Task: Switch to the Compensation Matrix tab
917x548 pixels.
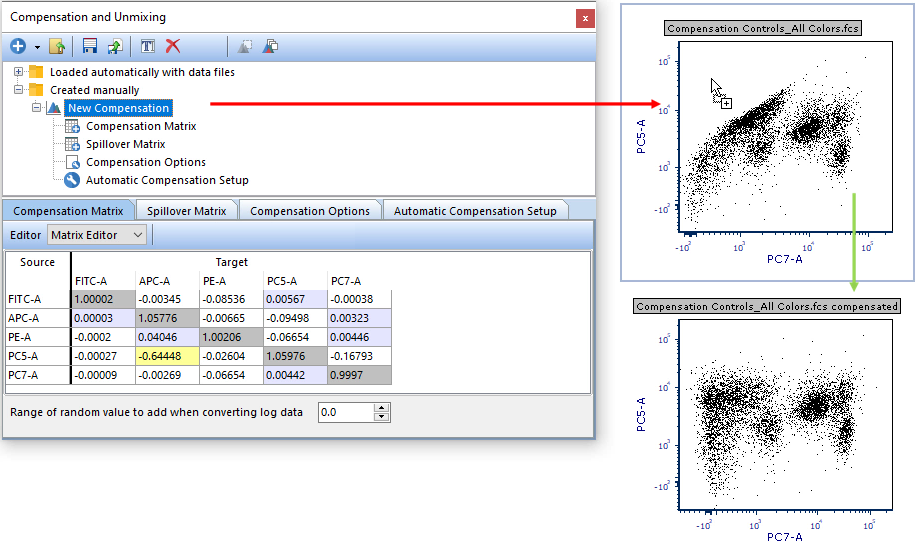Action: pyautogui.click(x=68, y=211)
